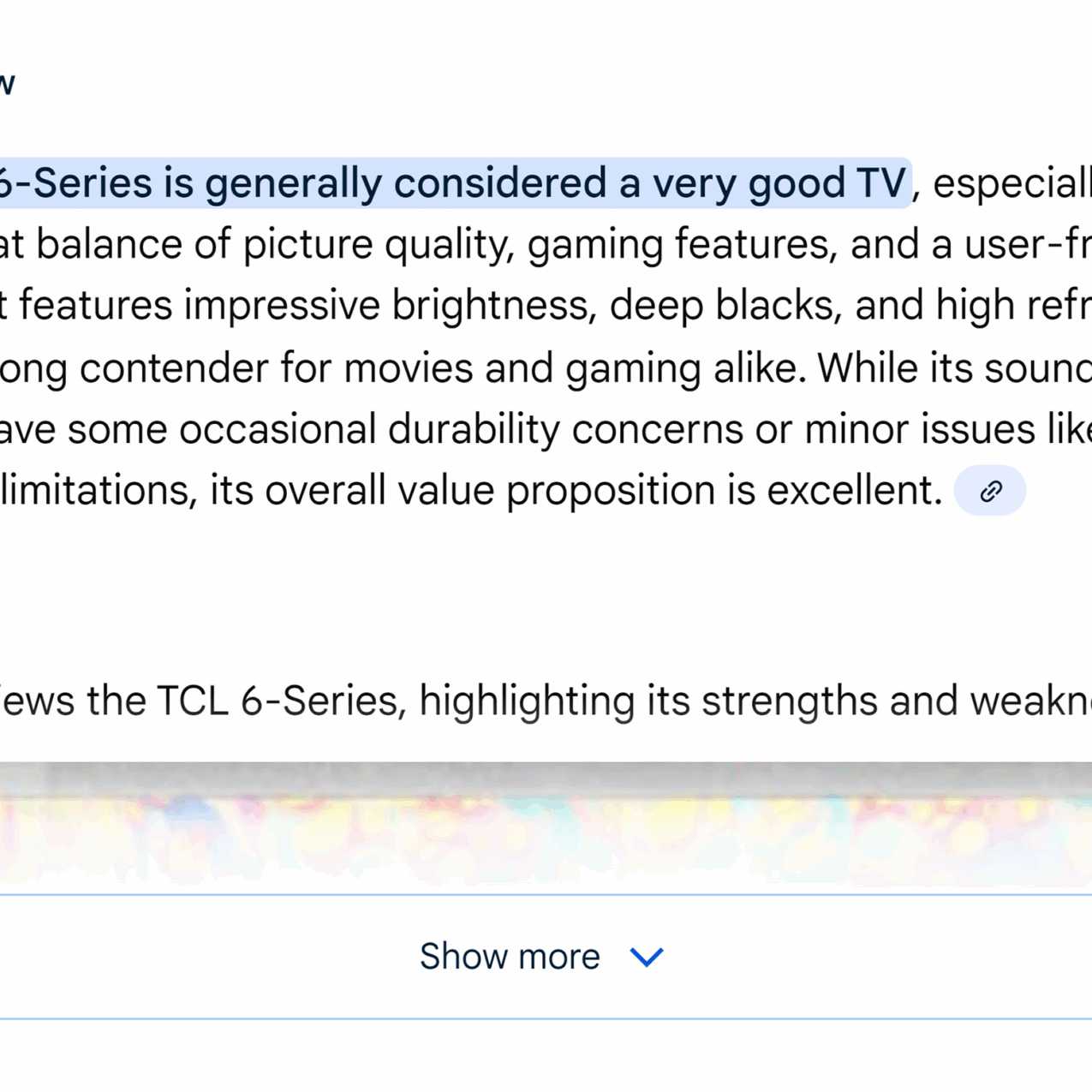Click the word "balance" in the paragraph
1092x1092 pixels.
coord(110,245)
